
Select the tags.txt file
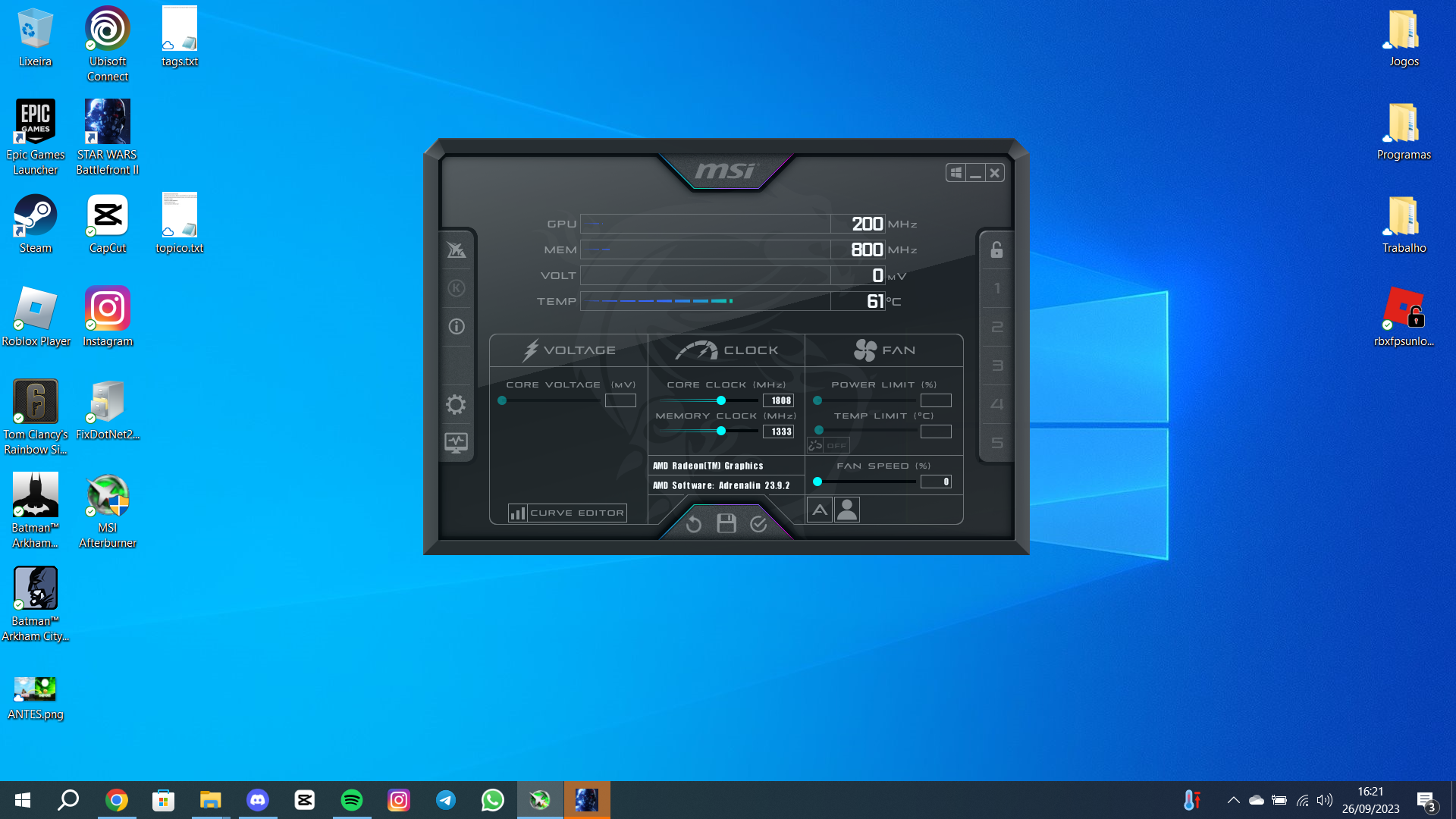tap(180, 37)
